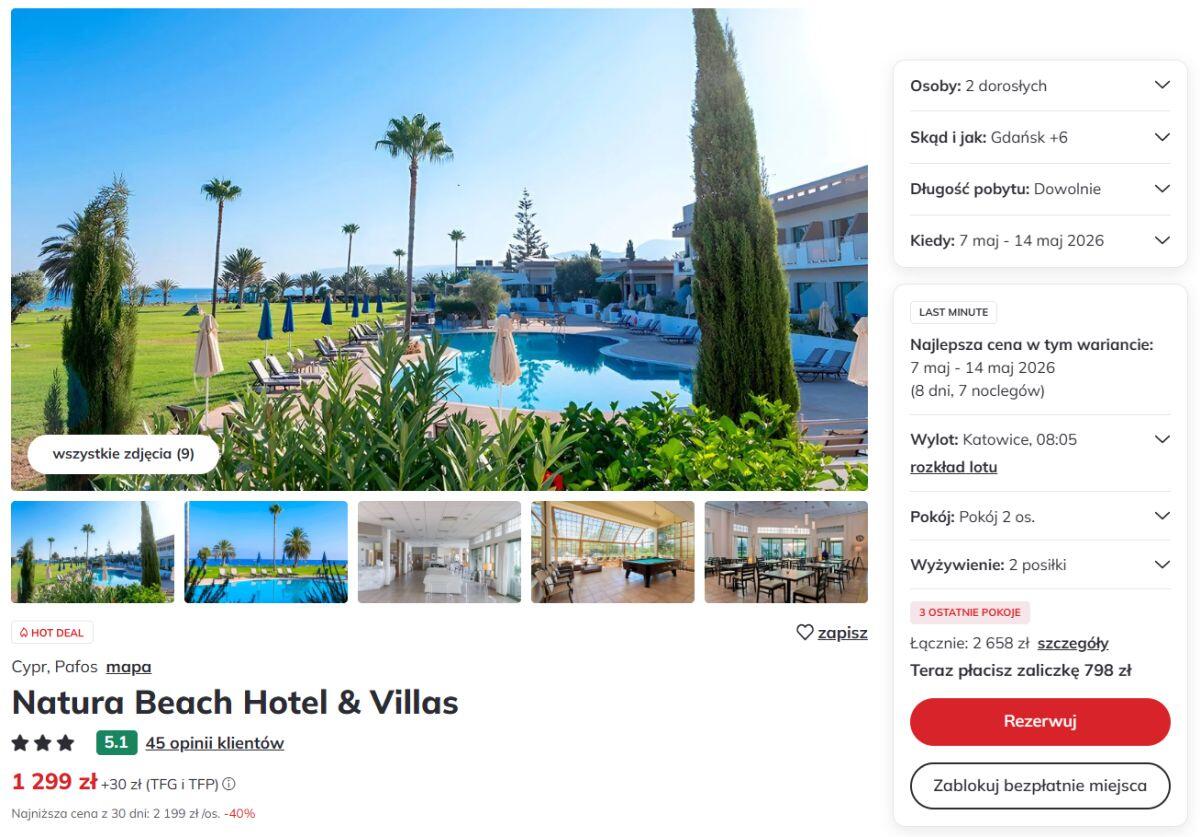Open the rozkład lotu flight schedule link

tap(953, 467)
